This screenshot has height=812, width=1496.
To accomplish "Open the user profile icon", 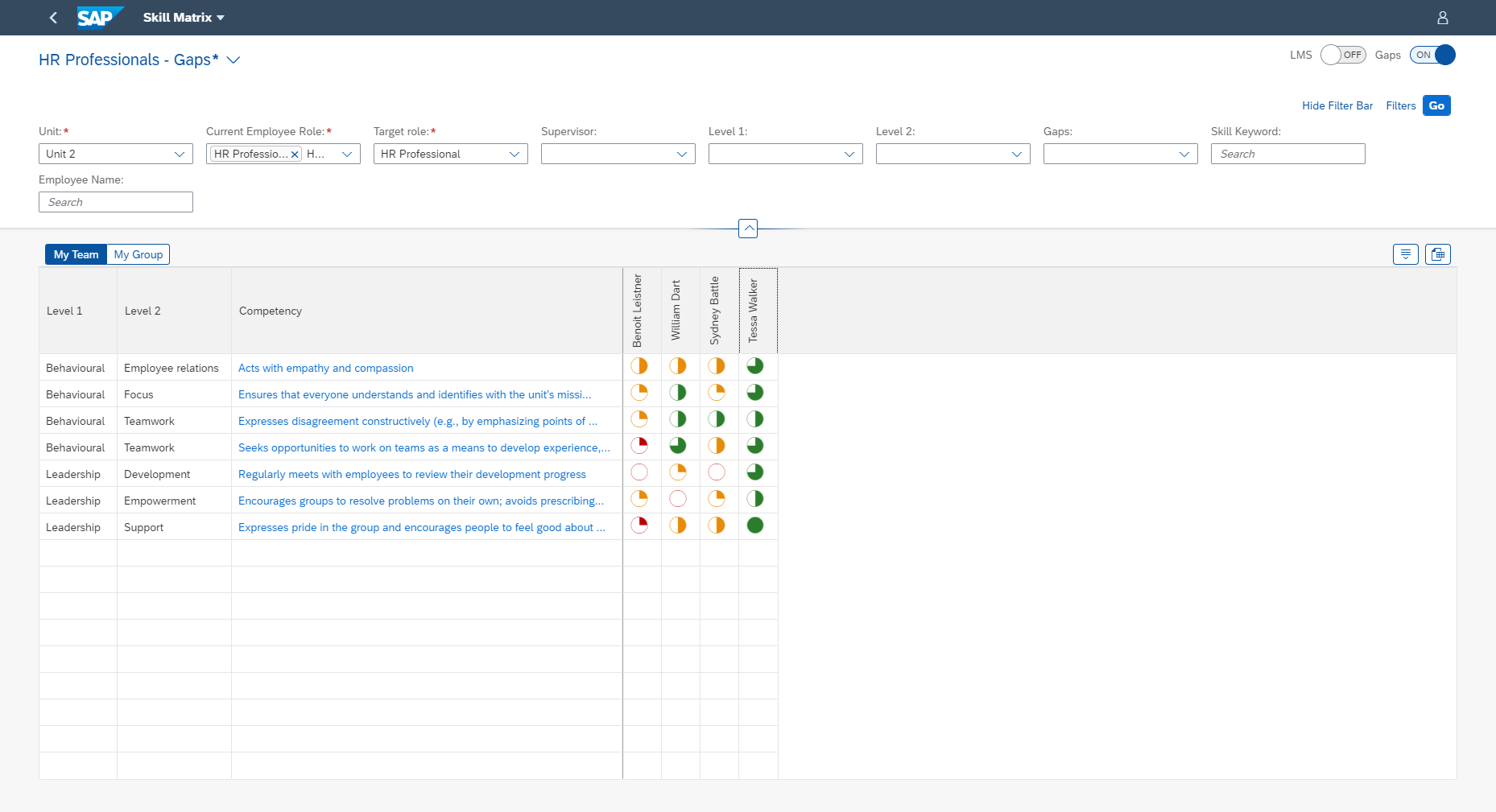I will [x=1442, y=18].
